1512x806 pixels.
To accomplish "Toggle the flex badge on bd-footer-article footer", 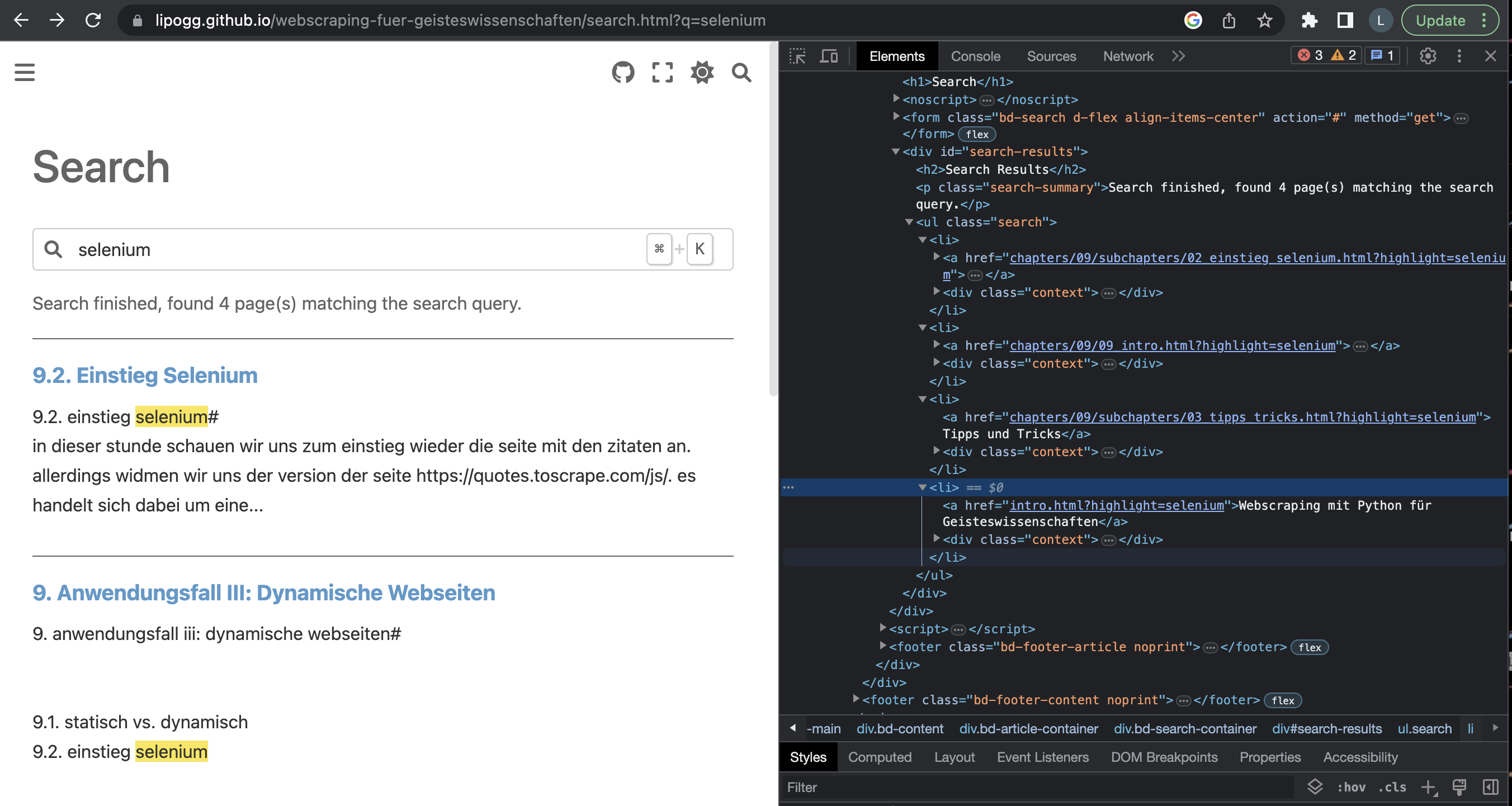I will pos(1310,647).
